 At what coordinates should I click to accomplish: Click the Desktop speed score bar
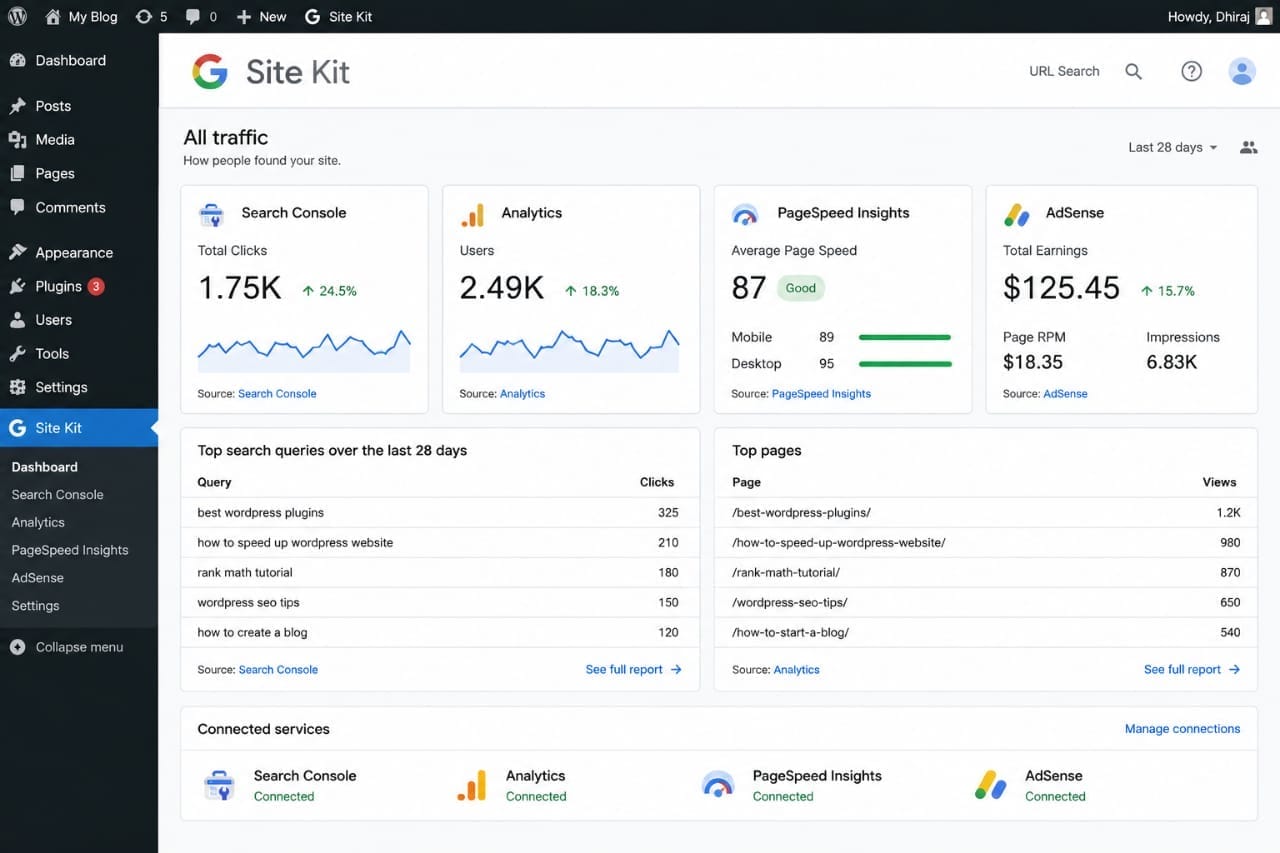pos(905,364)
